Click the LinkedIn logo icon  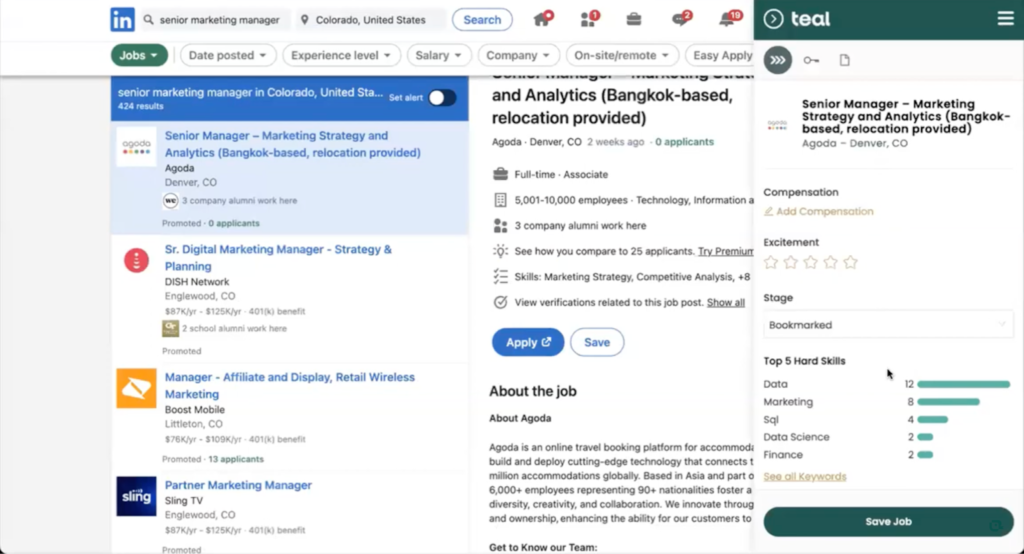tap(123, 19)
